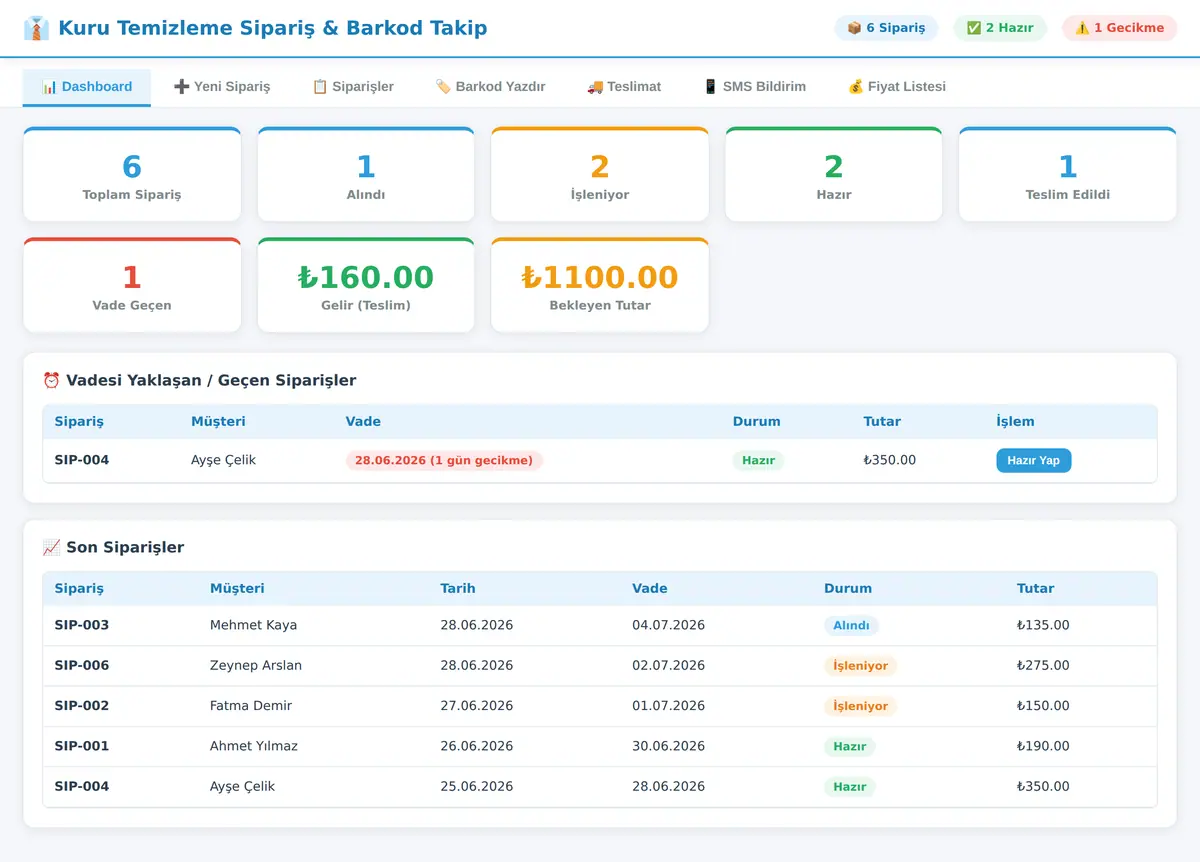Click the 2 Hazır header badge
1200x862 pixels.
[1000, 28]
